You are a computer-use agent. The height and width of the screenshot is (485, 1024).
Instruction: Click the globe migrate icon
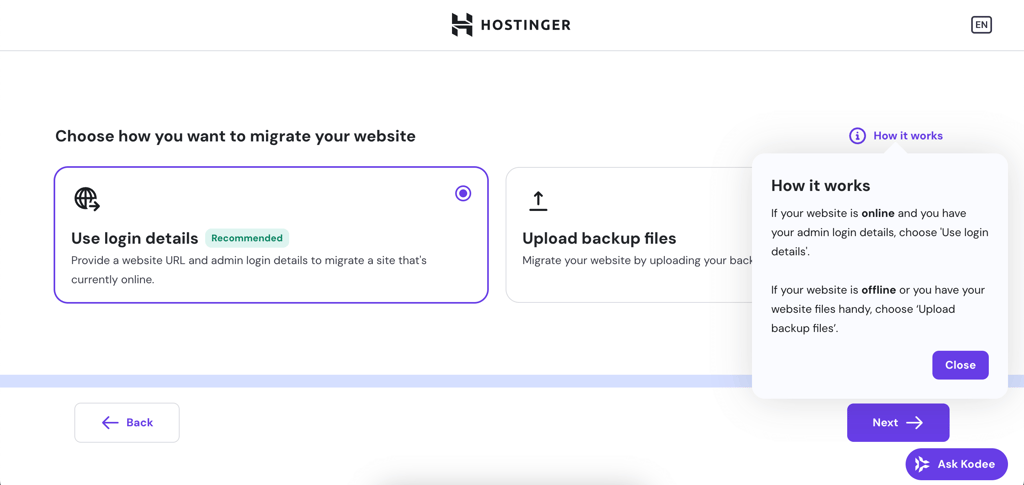pos(87,199)
